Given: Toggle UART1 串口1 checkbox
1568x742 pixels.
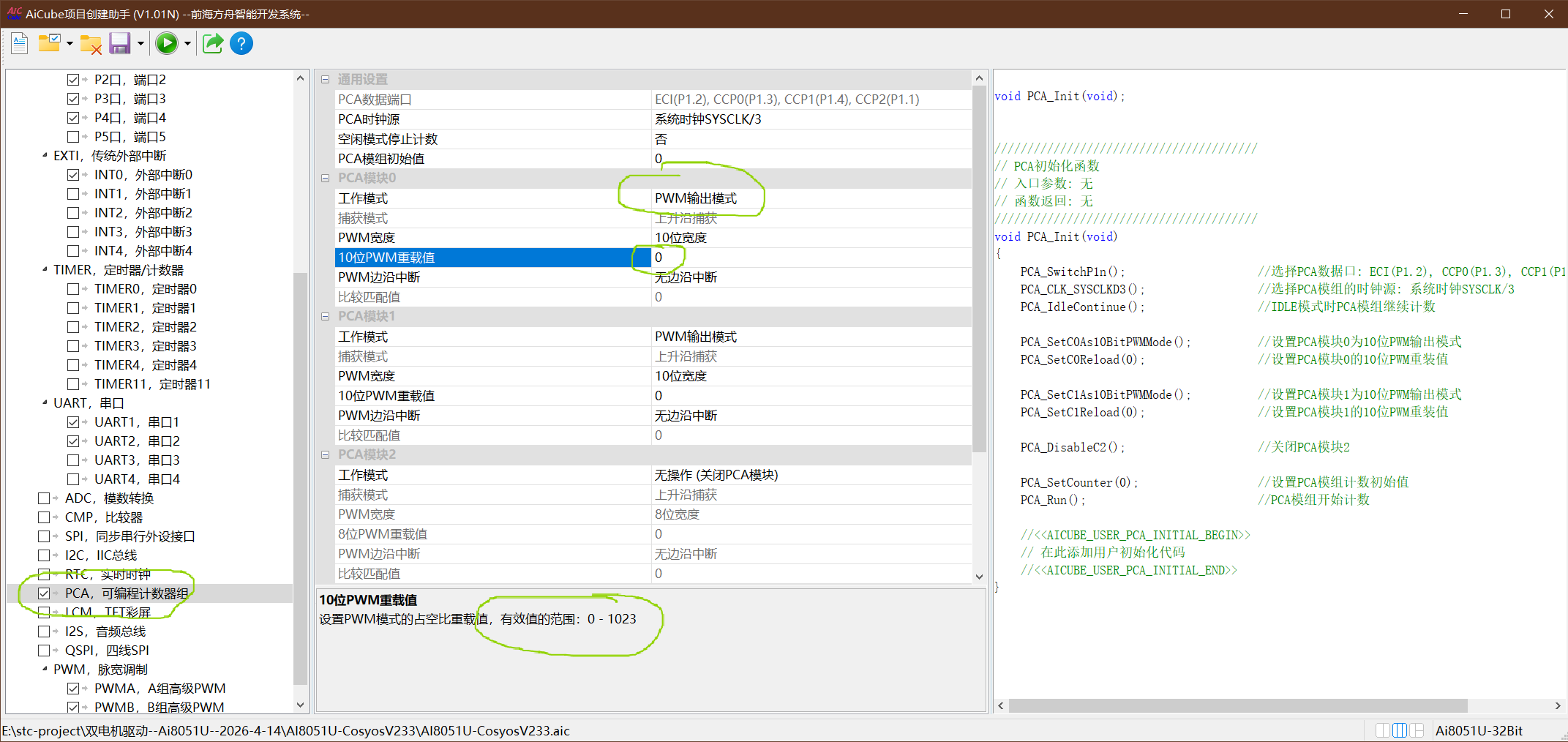Looking at the screenshot, I should point(73,422).
